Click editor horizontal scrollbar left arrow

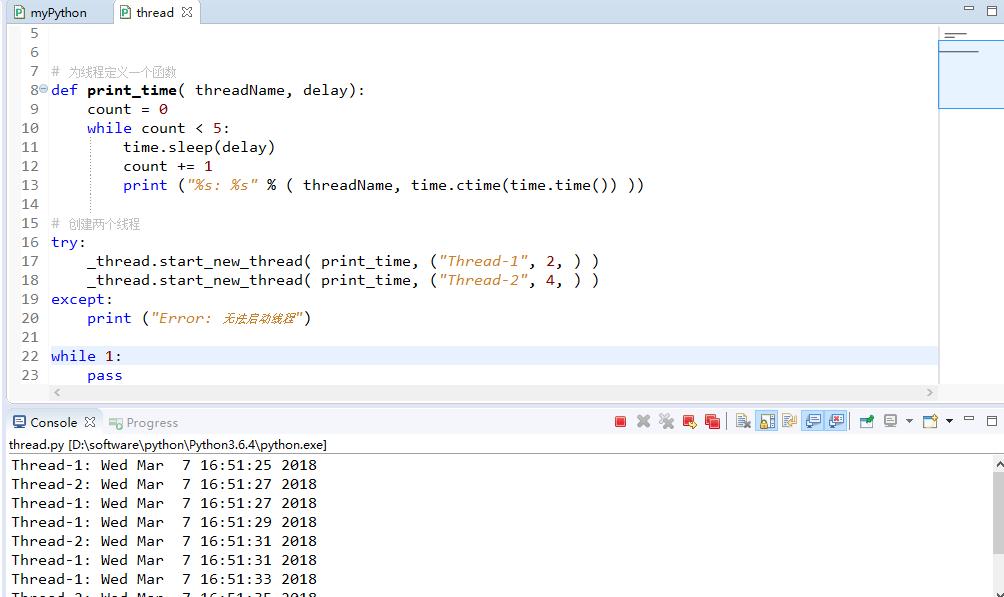[58, 392]
